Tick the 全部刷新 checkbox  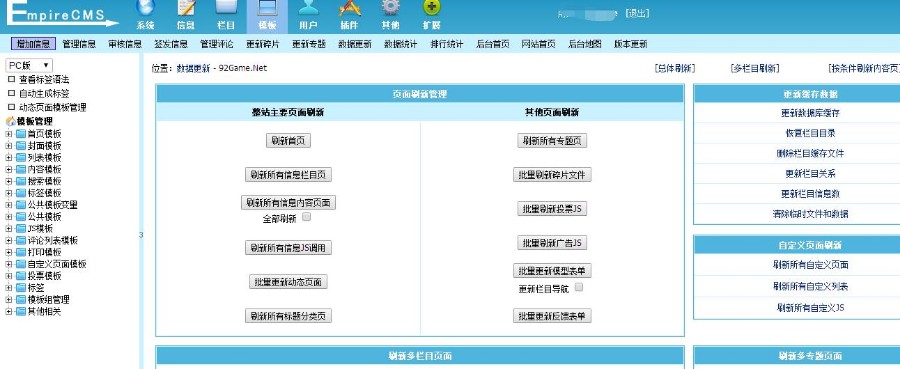(307, 217)
